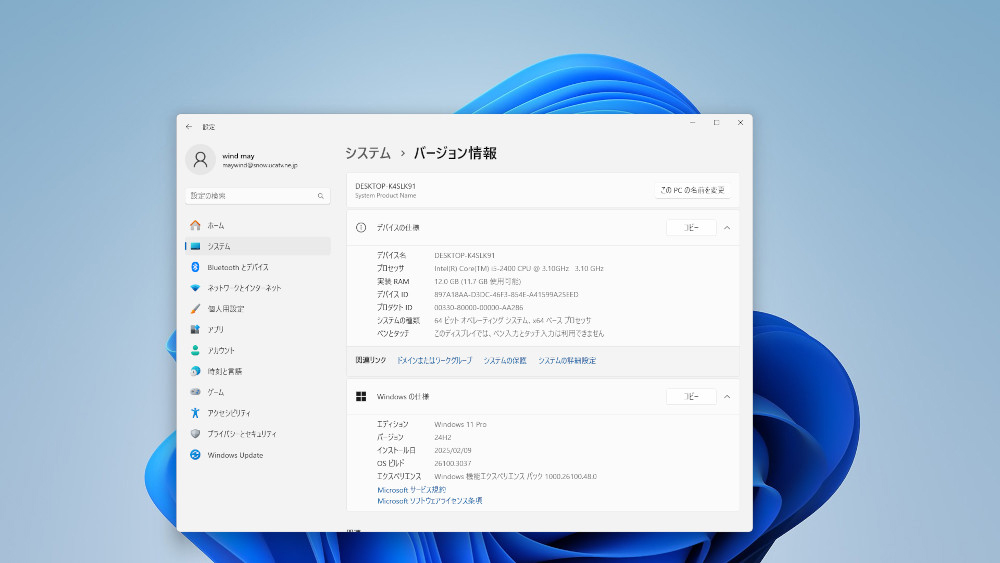The width and height of the screenshot is (1000, 563).
Task: Open システムの詳細設定 link
Action: pyautogui.click(x=567, y=360)
